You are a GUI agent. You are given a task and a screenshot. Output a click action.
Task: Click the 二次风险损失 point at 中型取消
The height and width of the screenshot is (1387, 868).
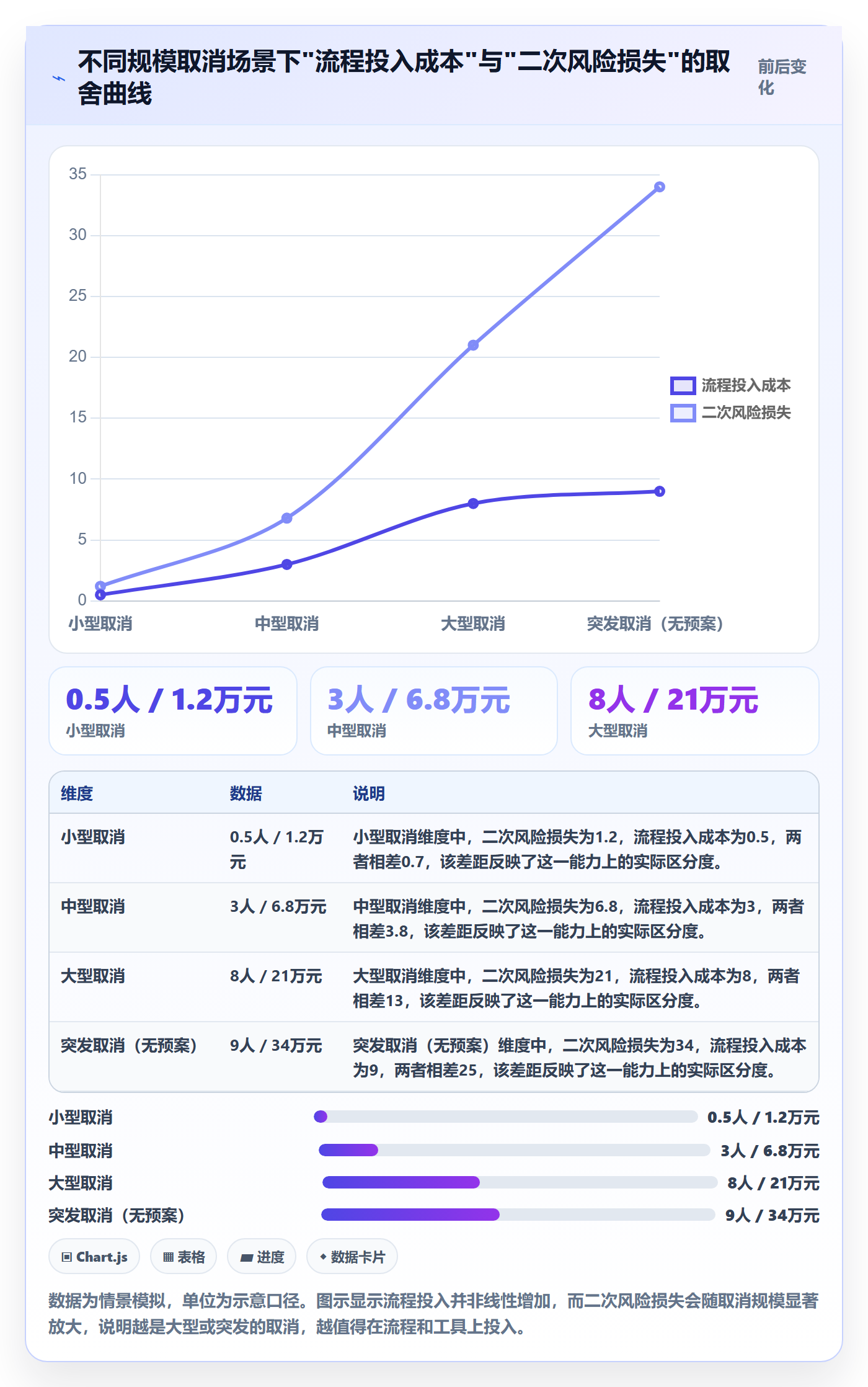click(x=286, y=518)
